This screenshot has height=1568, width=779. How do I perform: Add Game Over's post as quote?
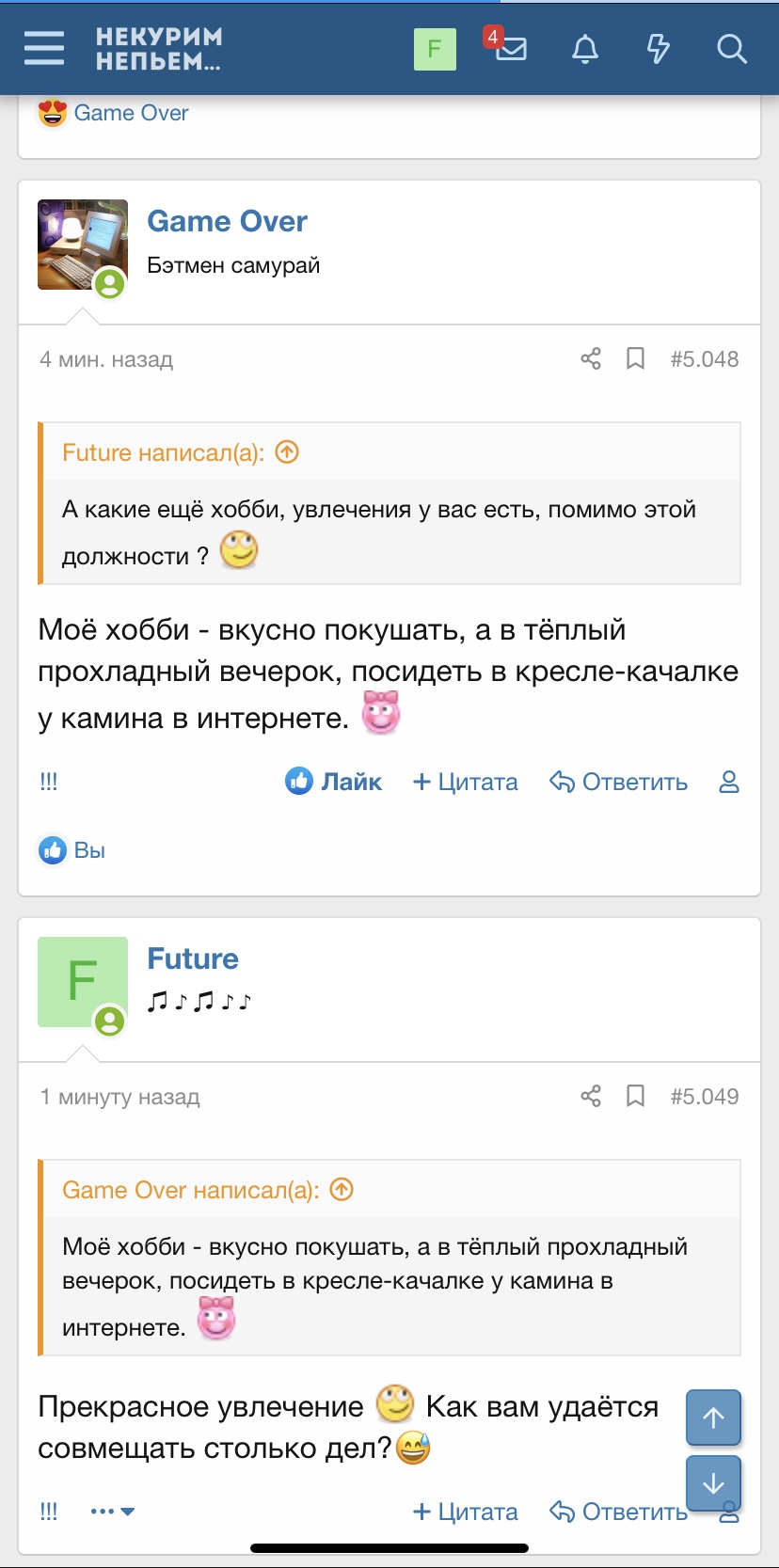[466, 782]
